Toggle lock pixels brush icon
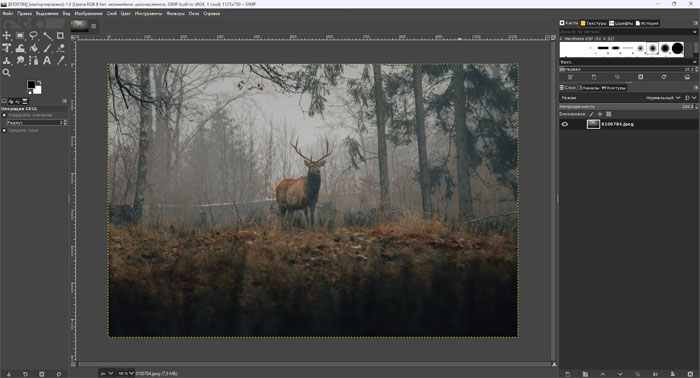Screen dimensions: 700x378 click(592, 114)
